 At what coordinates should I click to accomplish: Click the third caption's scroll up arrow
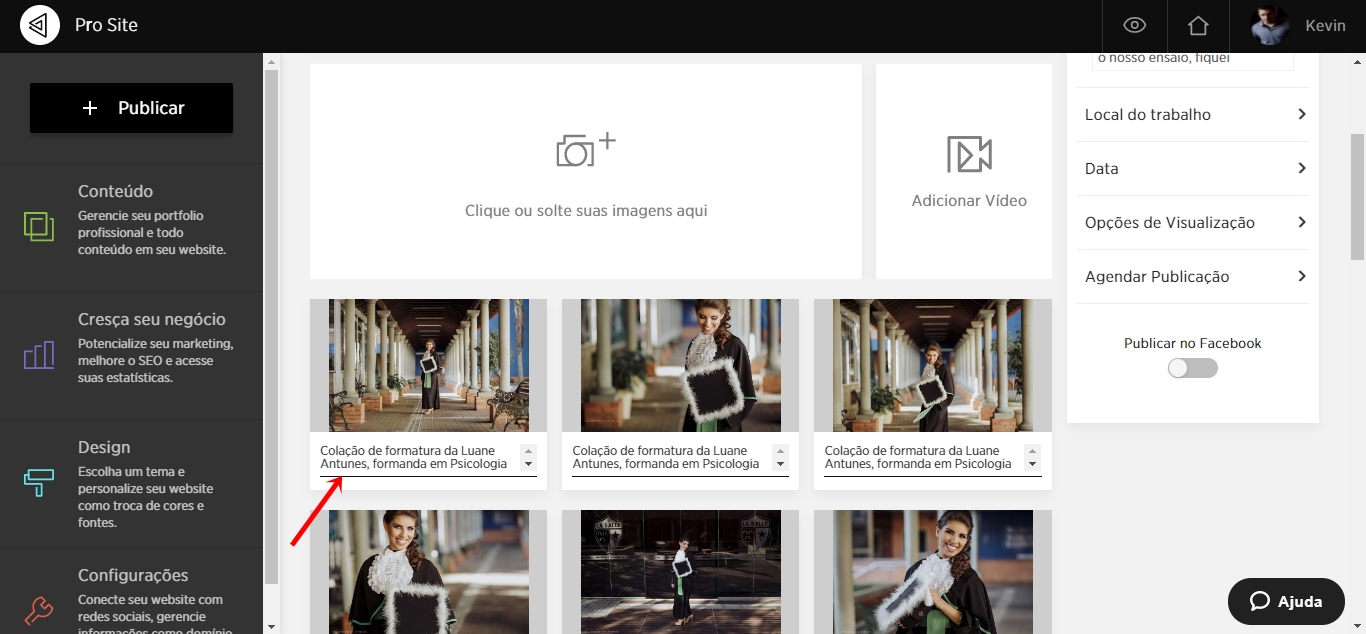(1033, 451)
